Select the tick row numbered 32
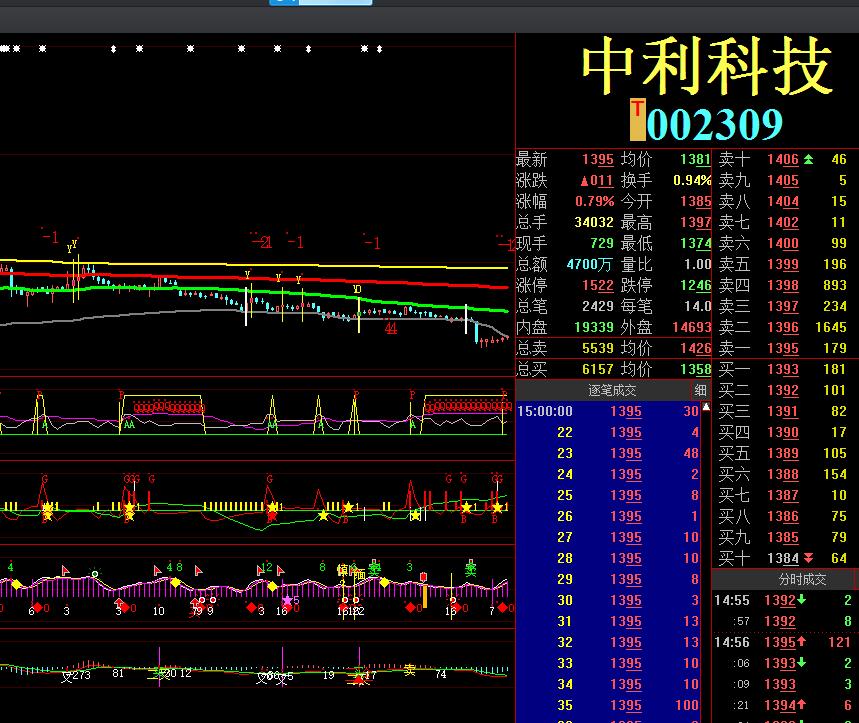This screenshot has height=723, width=859. coord(608,642)
